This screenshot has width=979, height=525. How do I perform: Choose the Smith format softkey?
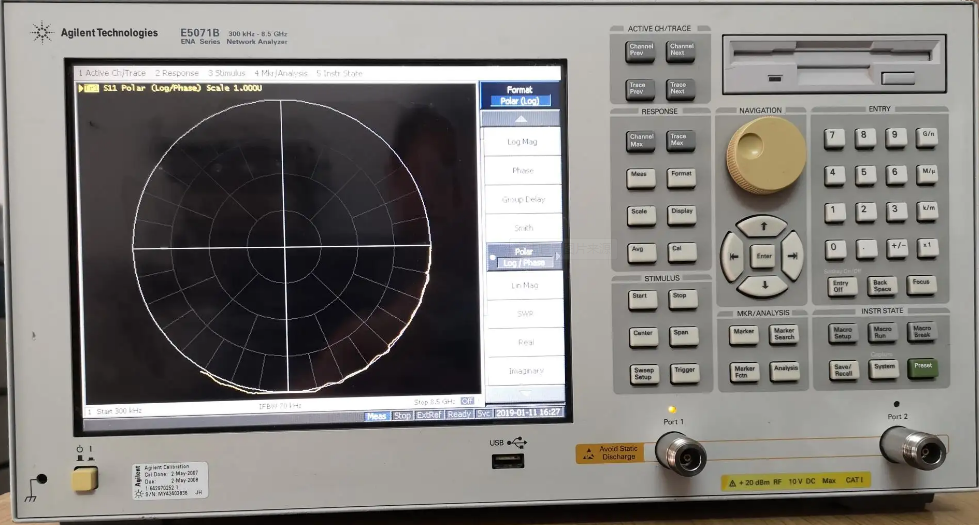(x=523, y=228)
